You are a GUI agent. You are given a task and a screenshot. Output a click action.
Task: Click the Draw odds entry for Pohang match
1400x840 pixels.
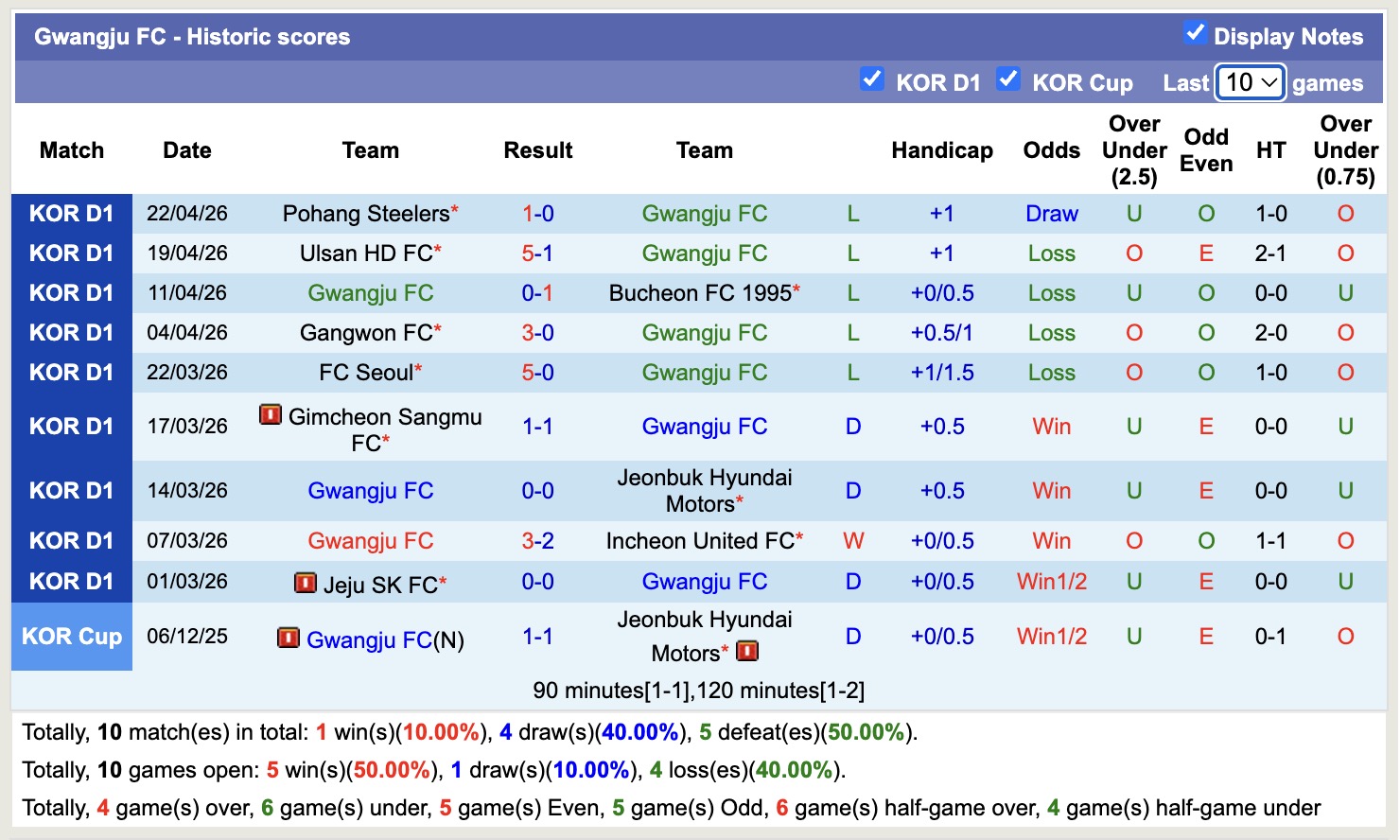point(1051,214)
